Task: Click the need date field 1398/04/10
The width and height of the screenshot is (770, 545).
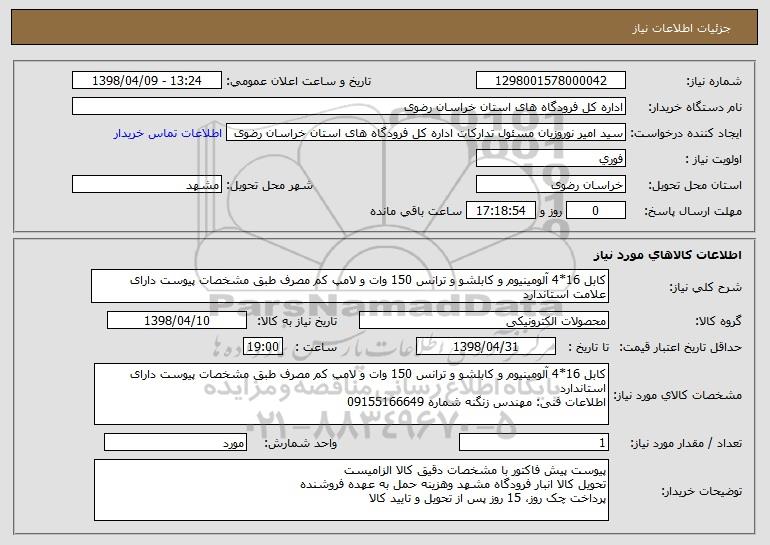Action: pos(177,321)
